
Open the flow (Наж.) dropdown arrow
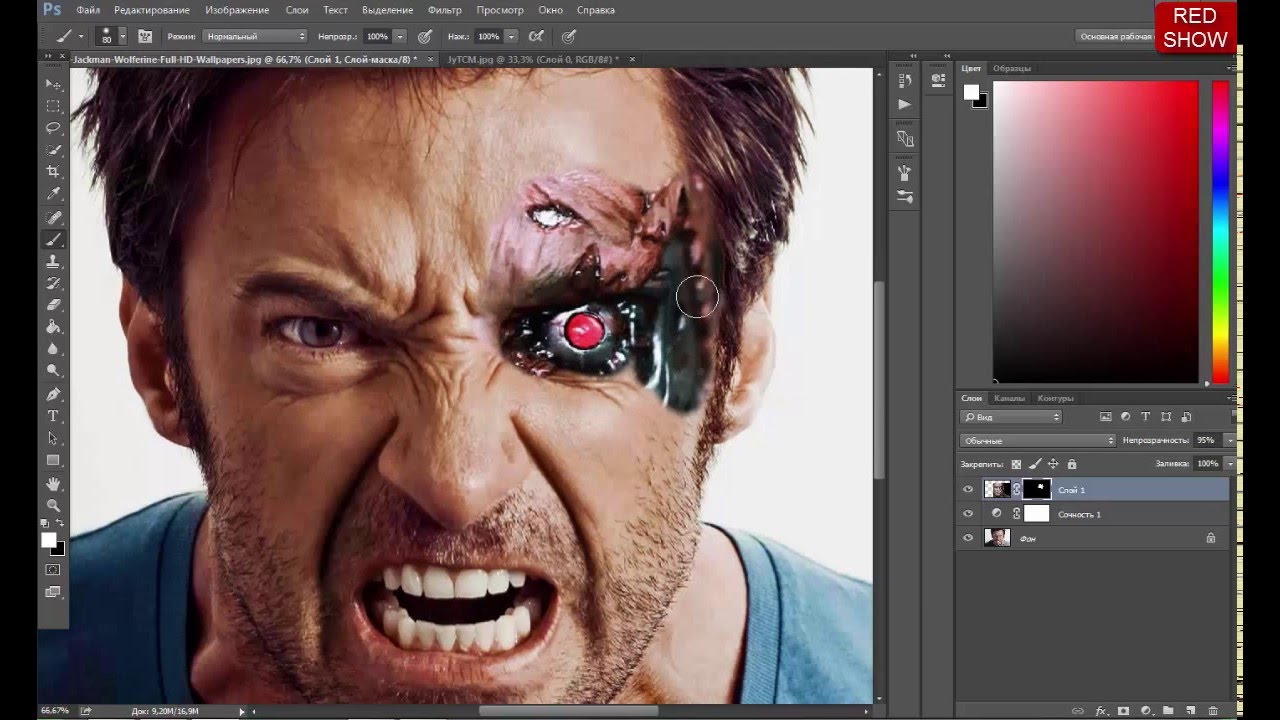click(x=511, y=36)
